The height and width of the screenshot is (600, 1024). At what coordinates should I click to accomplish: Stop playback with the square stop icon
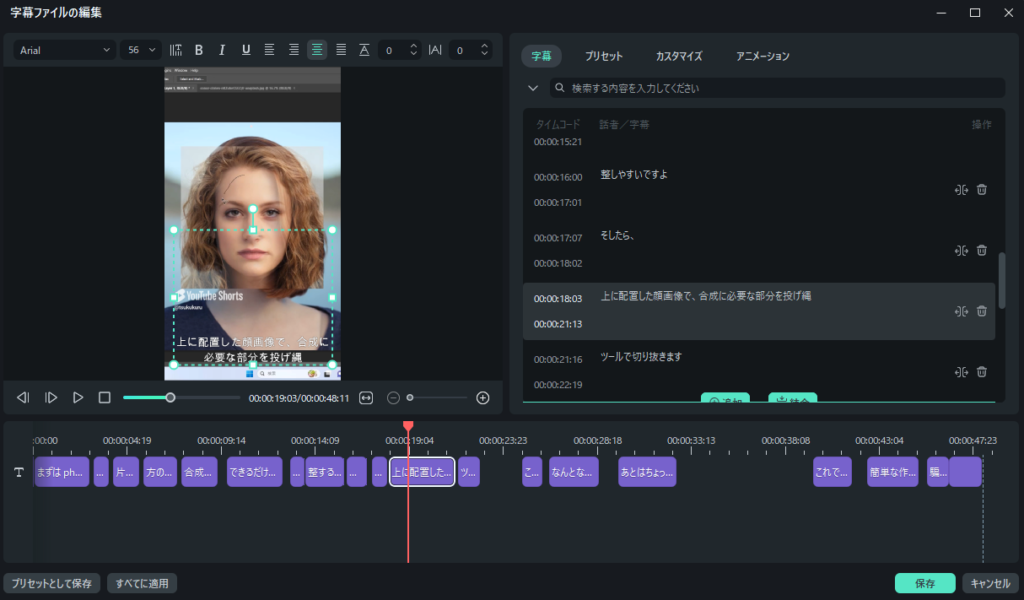point(104,398)
